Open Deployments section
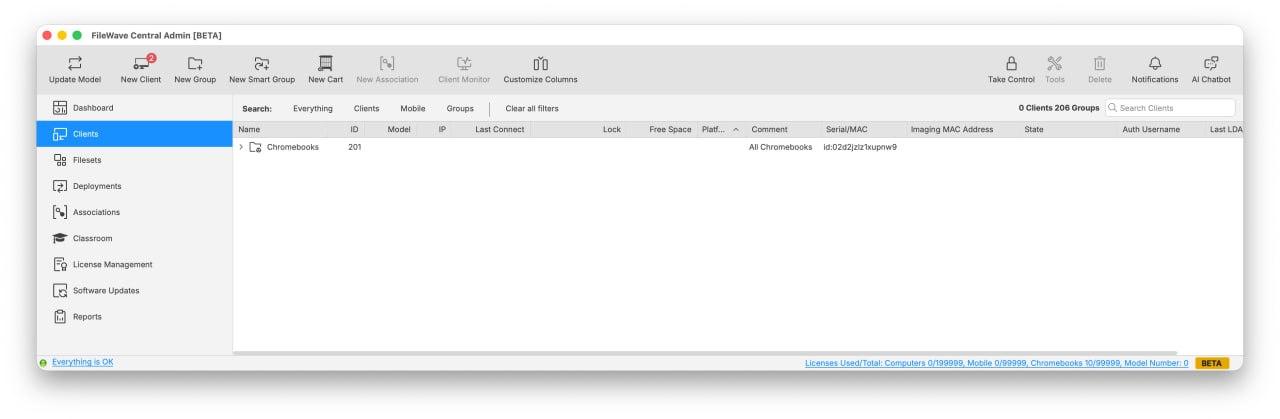The height and width of the screenshot is (419, 1280). click(x=135, y=186)
